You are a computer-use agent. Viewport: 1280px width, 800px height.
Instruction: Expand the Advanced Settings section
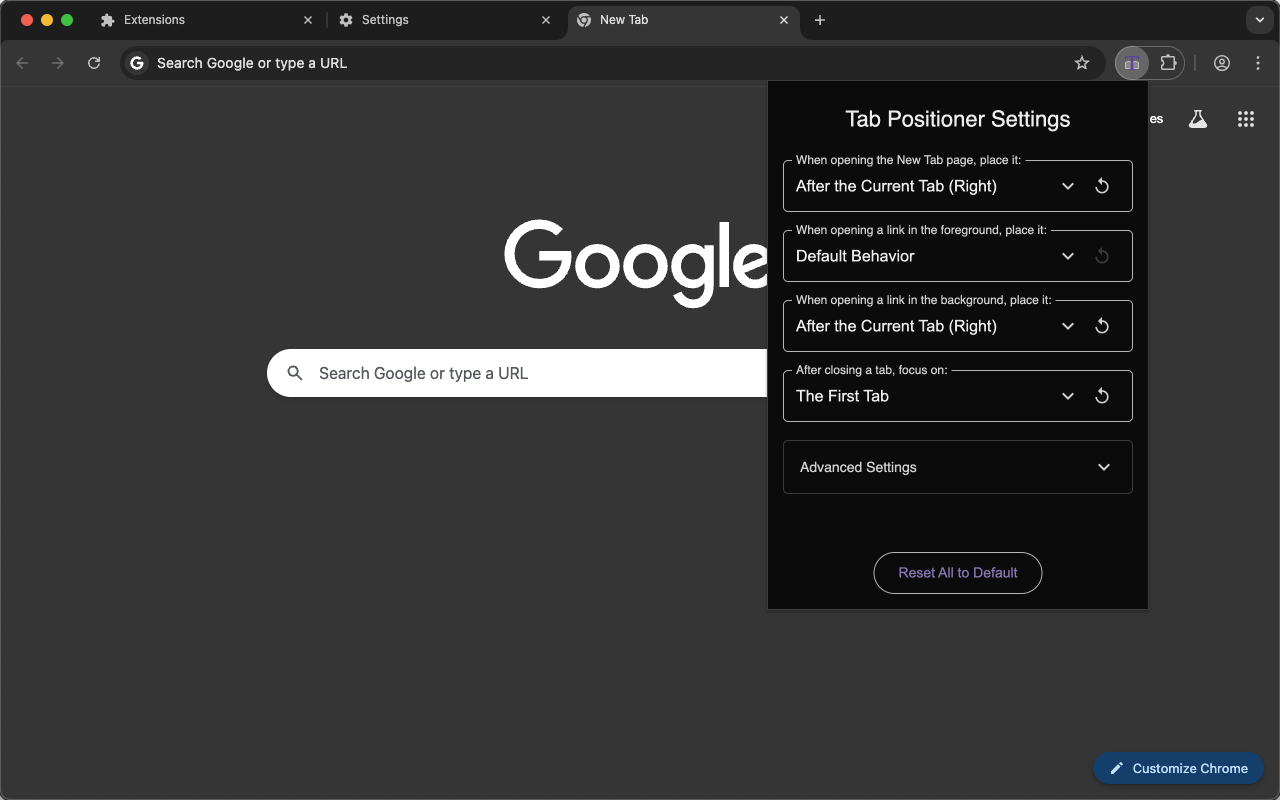coord(957,467)
